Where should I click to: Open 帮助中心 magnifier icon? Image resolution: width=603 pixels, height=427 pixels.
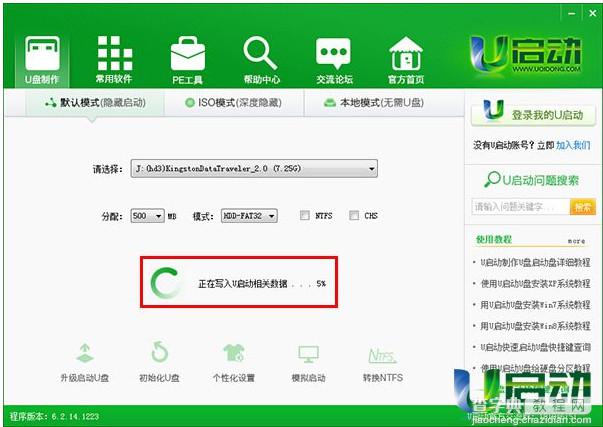coord(260,53)
